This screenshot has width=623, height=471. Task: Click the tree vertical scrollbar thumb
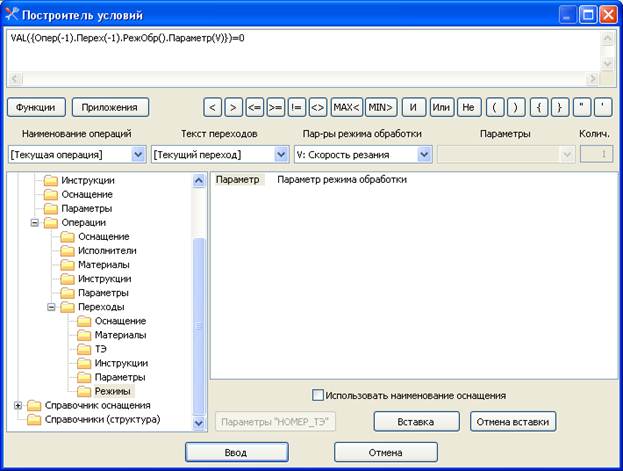[x=199, y=326]
